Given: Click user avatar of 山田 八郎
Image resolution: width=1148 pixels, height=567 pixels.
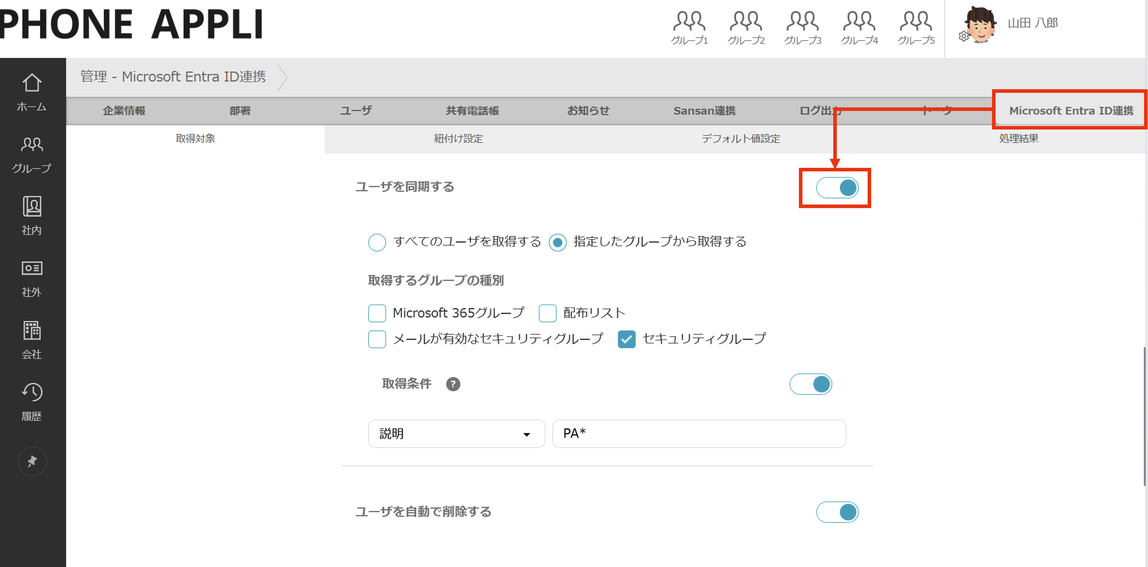Looking at the screenshot, I should pyautogui.click(x=980, y=26).
